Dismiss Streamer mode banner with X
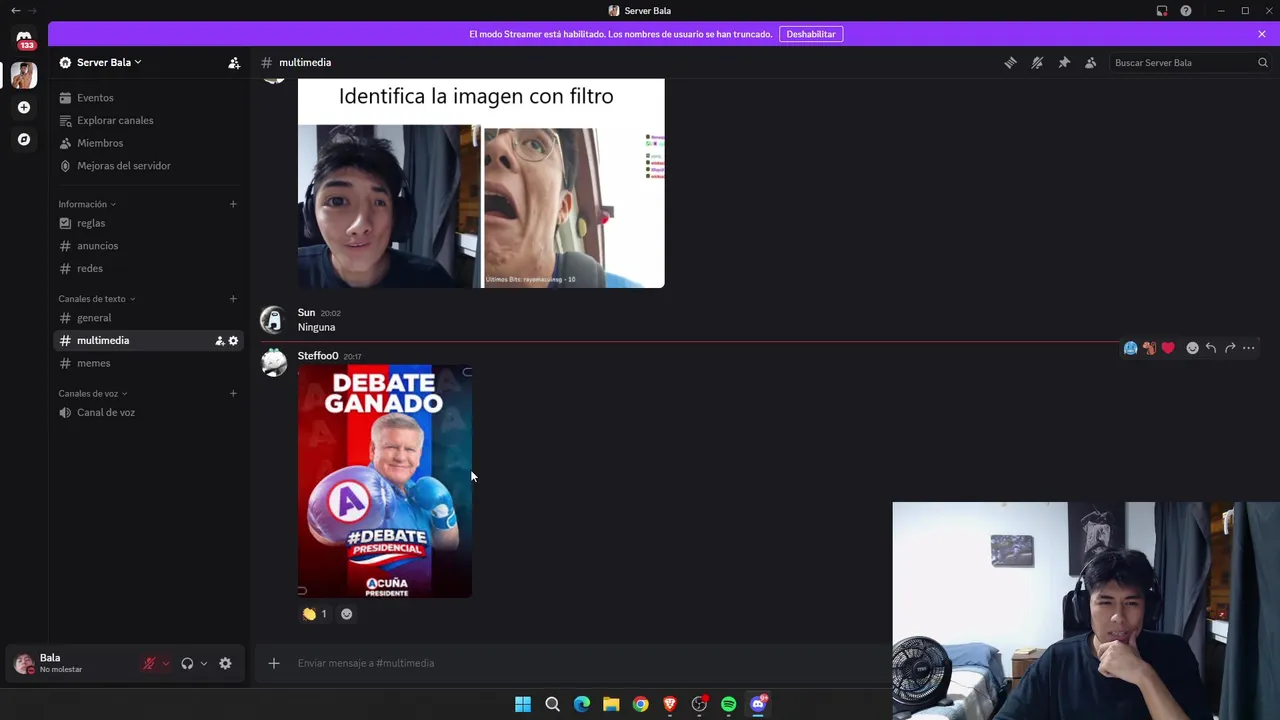This screenshot has width=1280, height=720. coord(1262,34)
